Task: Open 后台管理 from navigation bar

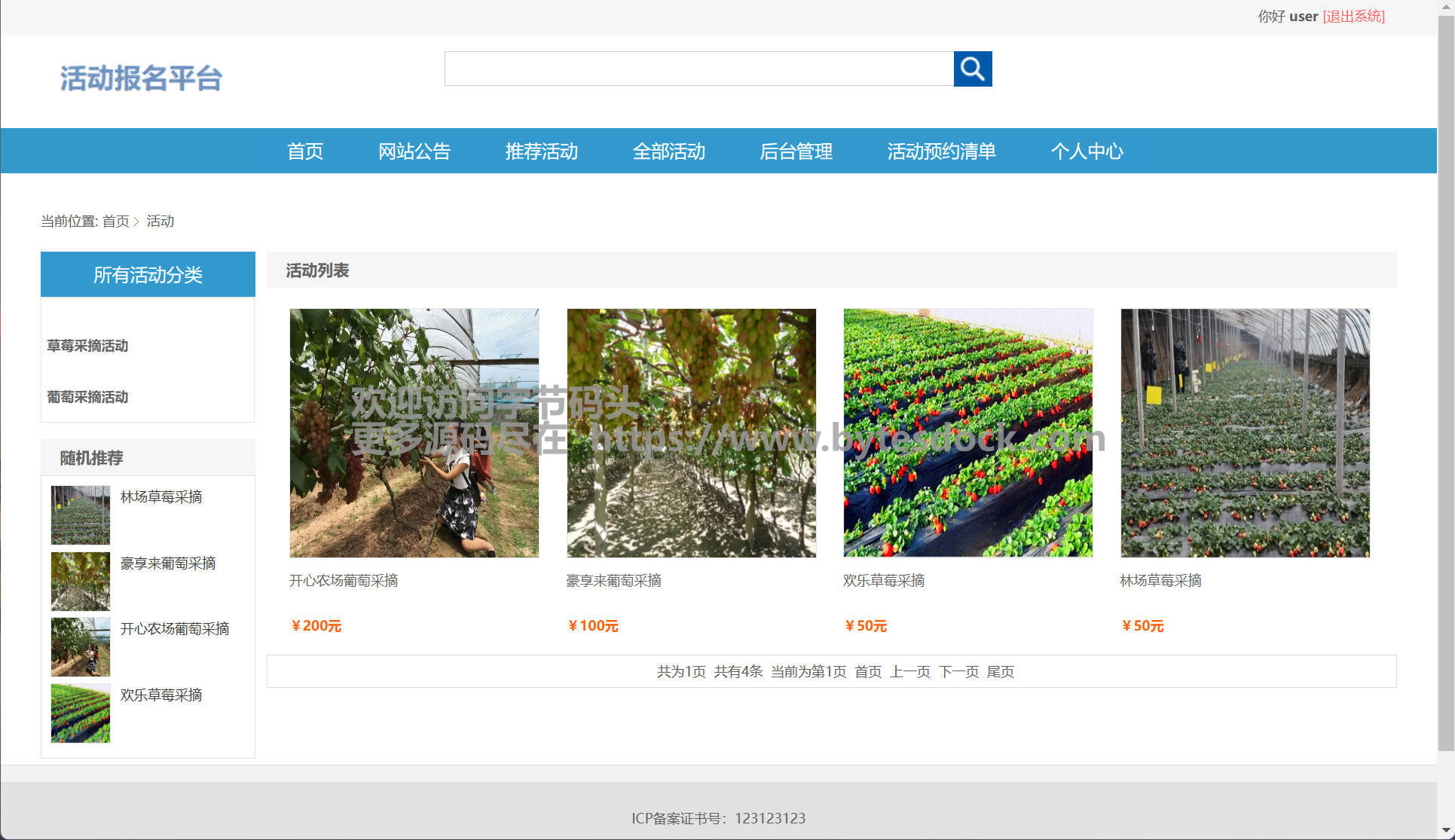Action: 796,151
